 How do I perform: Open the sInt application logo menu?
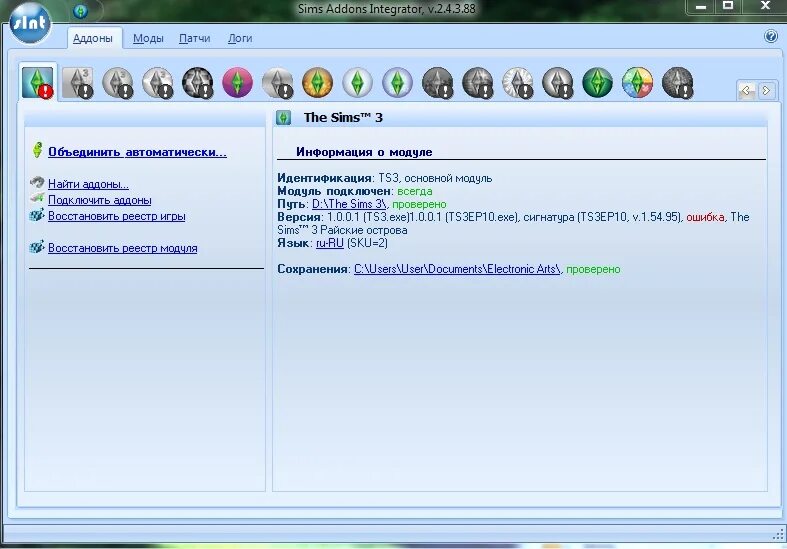[30, 23]
